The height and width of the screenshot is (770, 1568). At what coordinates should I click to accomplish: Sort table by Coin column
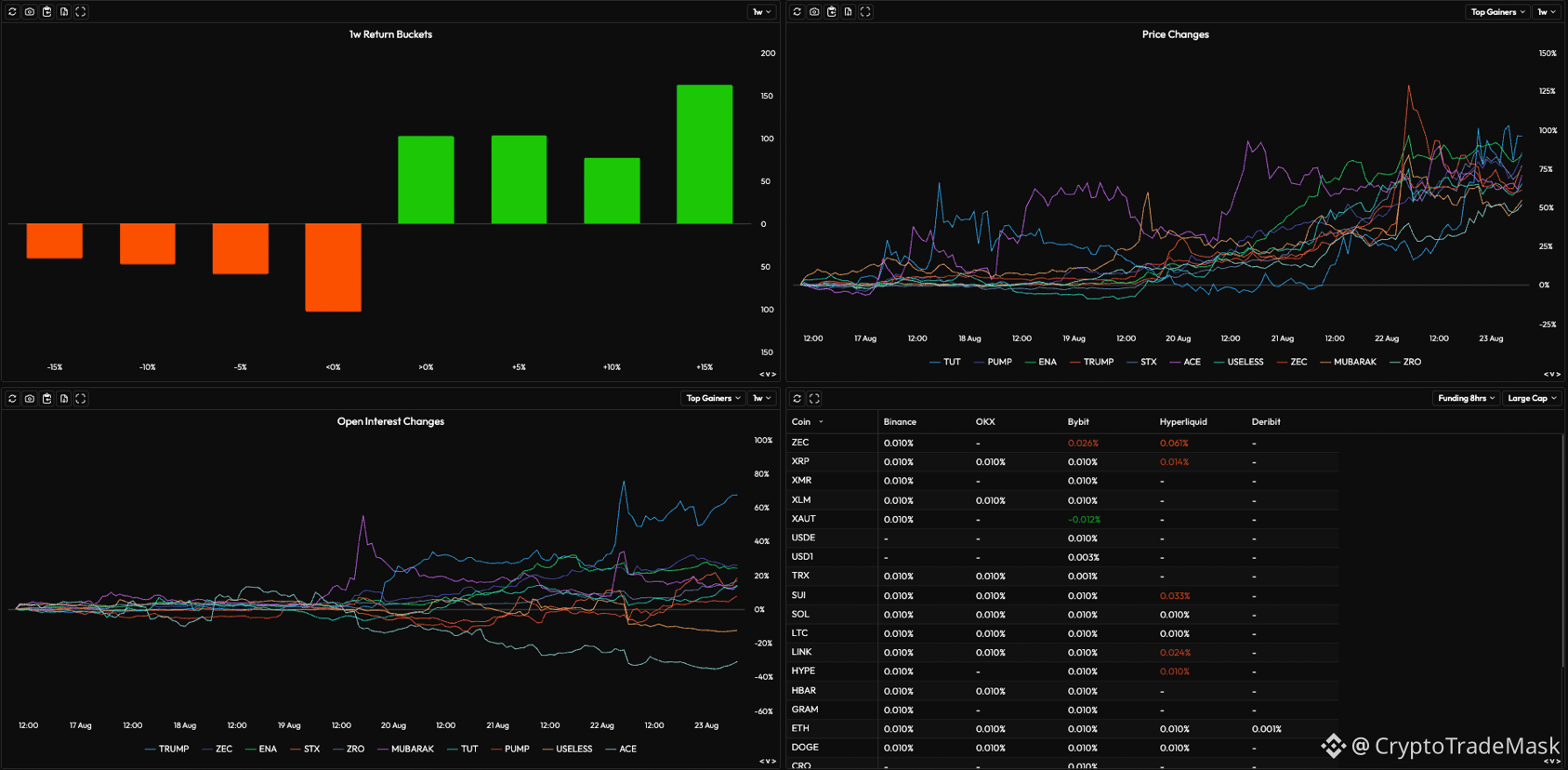[807, 422]
